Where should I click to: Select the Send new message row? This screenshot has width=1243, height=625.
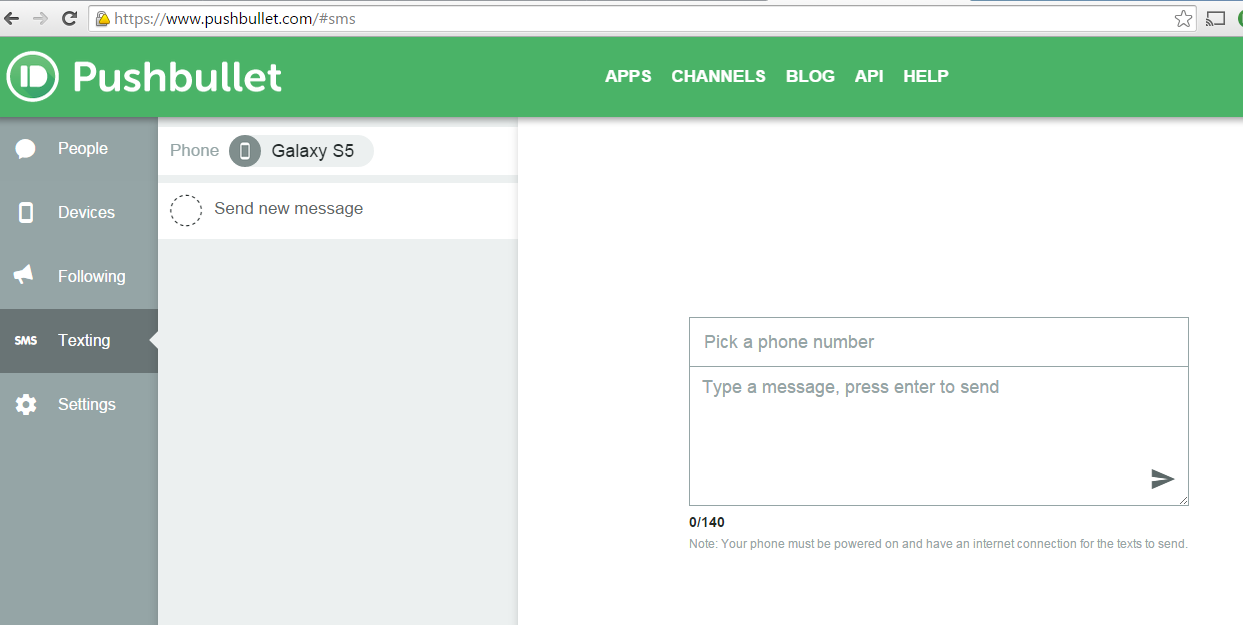[337, 210]
